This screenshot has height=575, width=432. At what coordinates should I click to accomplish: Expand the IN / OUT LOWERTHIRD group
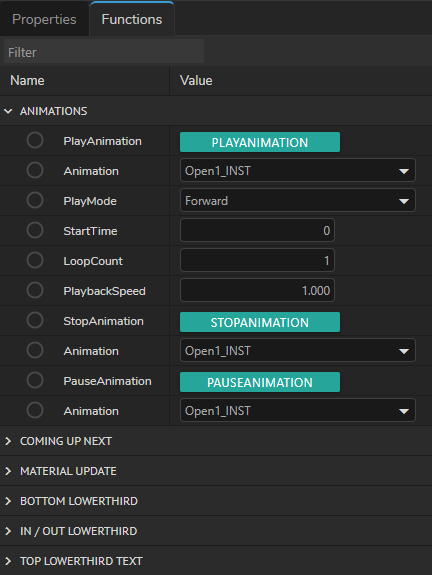pos(8,531)
